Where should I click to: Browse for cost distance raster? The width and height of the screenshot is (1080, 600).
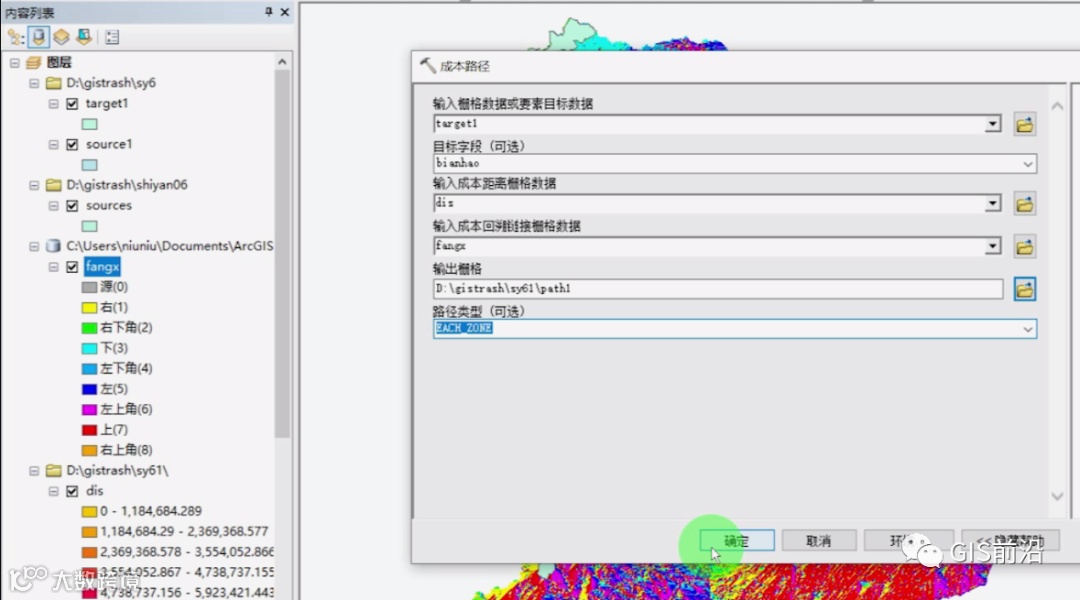pos(1024,204)
